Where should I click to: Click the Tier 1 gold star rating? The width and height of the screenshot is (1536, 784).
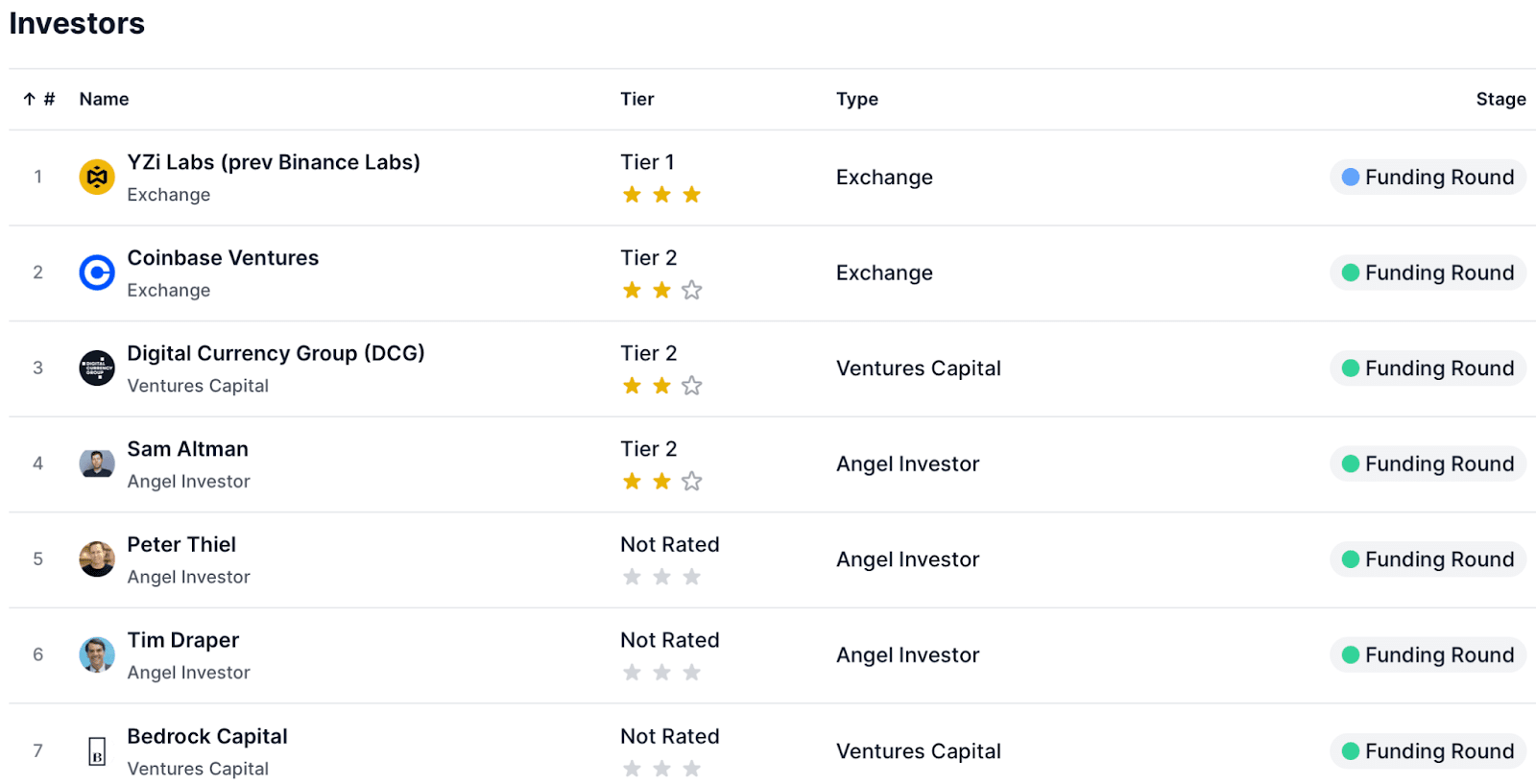coord(661,195)
